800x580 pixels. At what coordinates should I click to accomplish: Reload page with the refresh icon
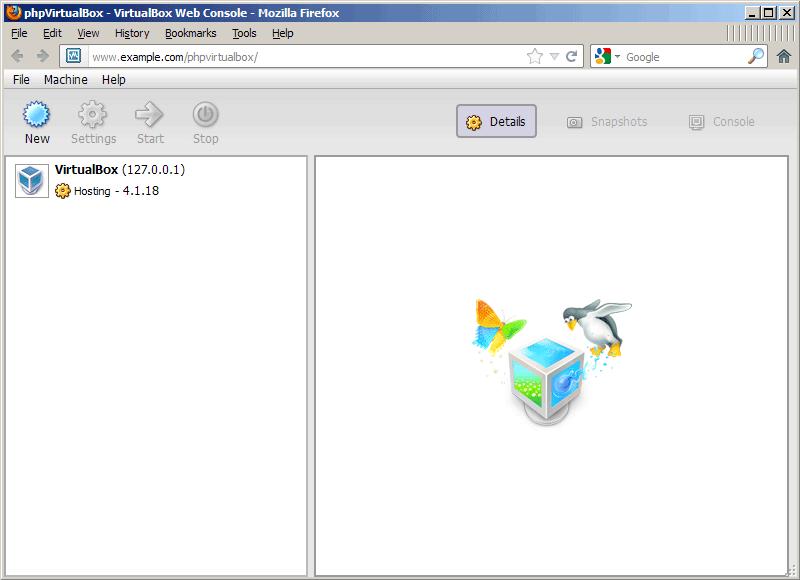tap(572, 57)
